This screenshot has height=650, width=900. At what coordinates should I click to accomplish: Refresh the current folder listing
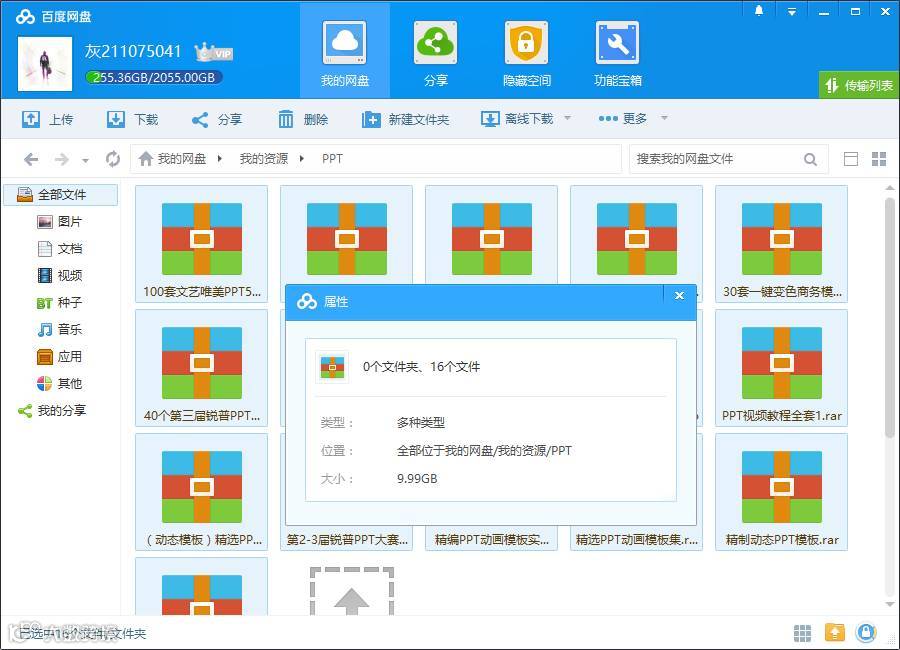[x=113, y=158]
